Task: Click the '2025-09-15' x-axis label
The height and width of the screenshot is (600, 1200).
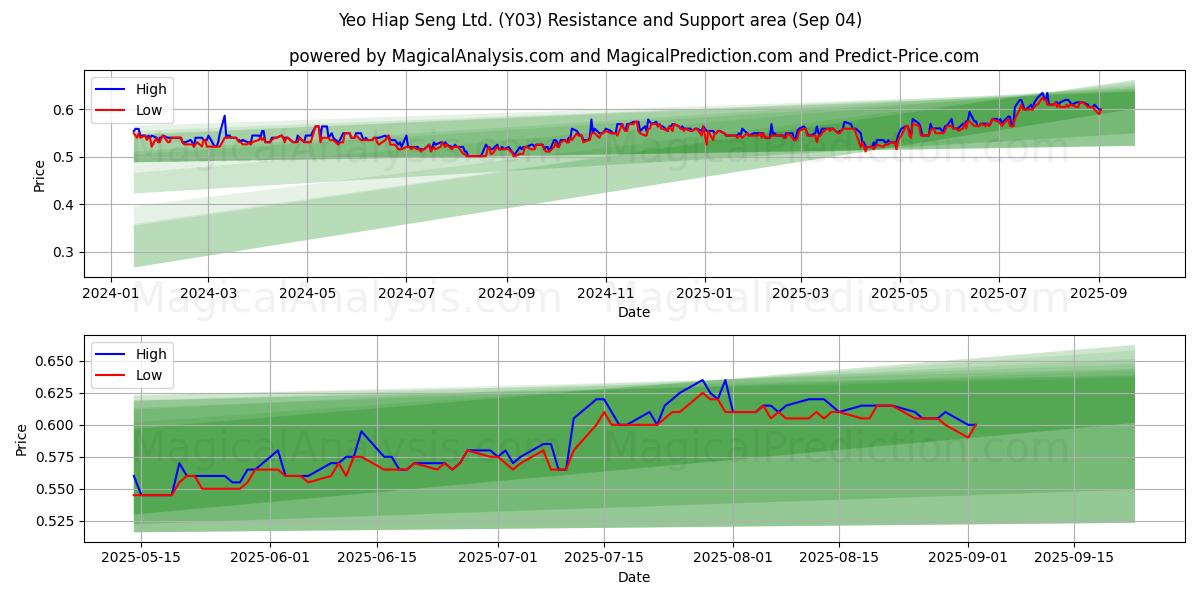Action: click(1074, 558)
